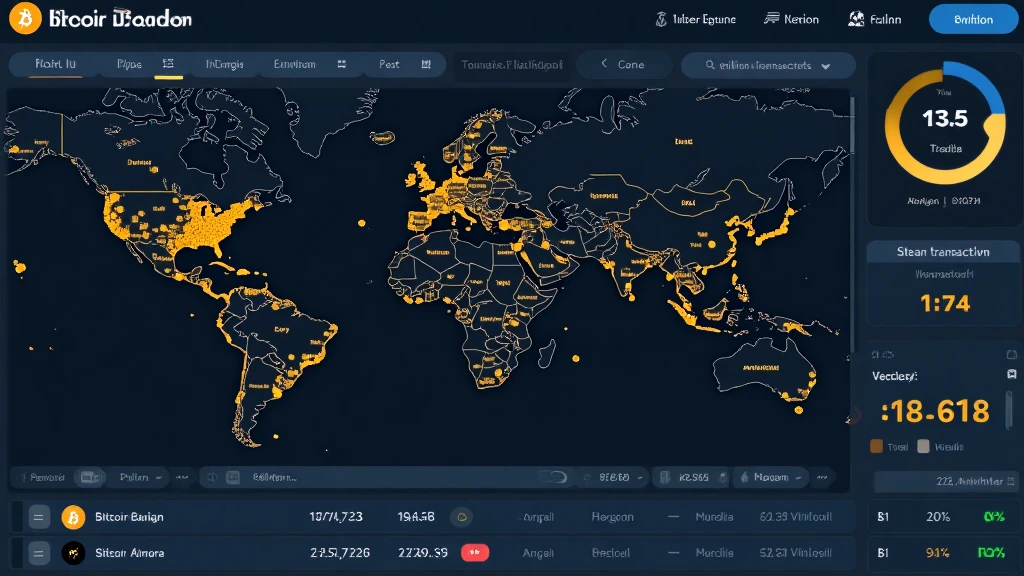The width and height of the screenshot is (1024, 576).
Task: Click the round badge icon after 194.58
Action: [x=462, y=517]
